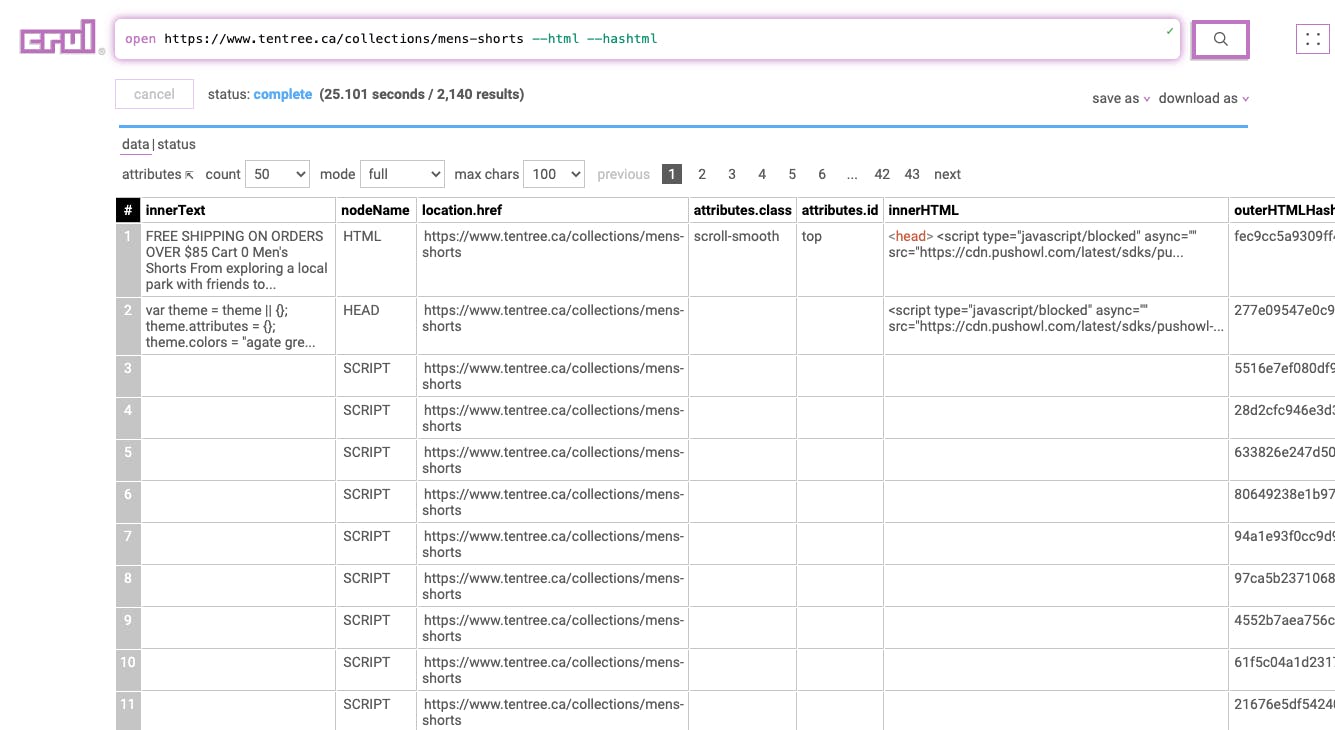
Task: Click the SCRIPT cell in row 5
Action: [376, 460]
